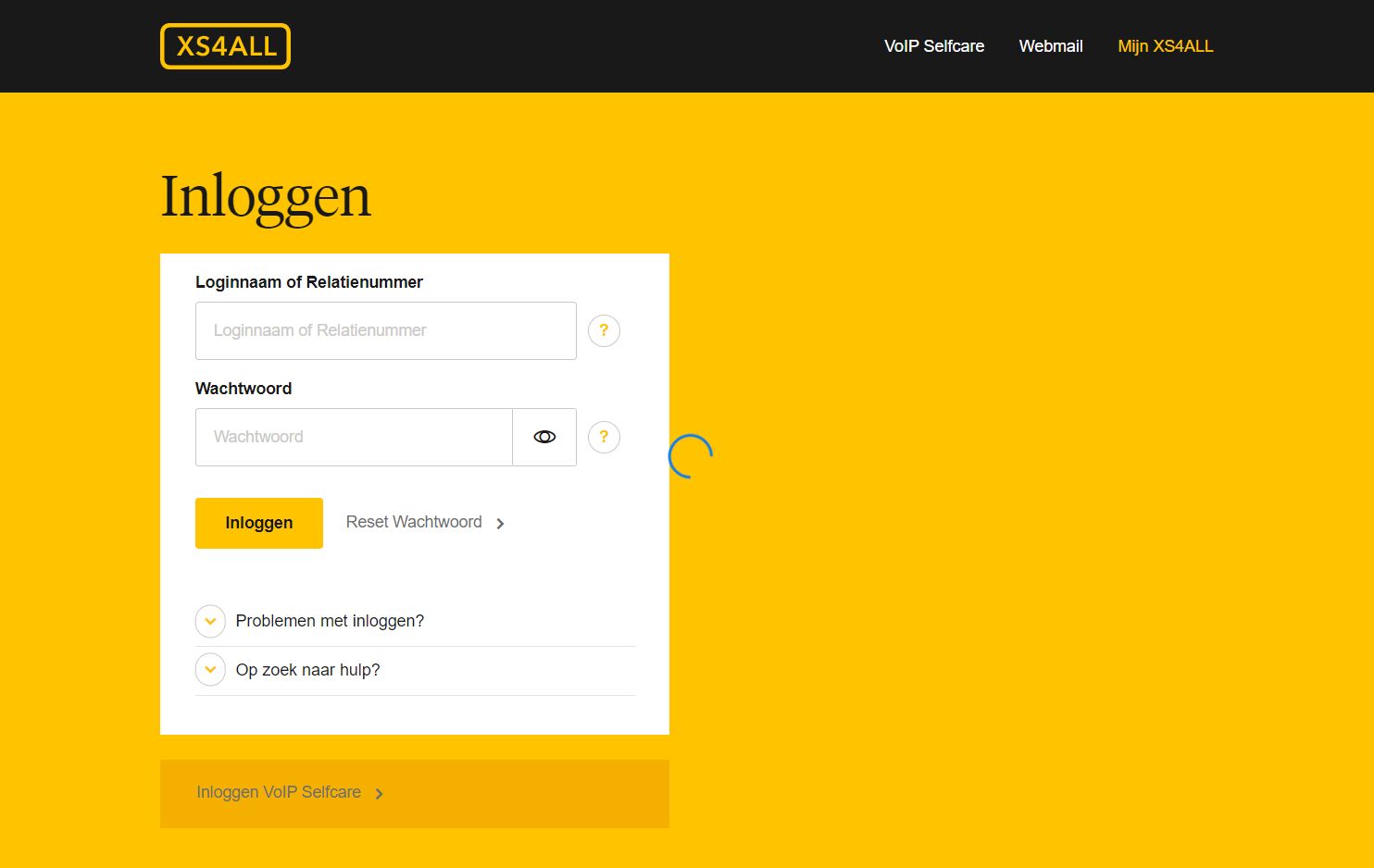Image resolution: width=1374 pixels, height=868 pixels.
Task: Click inside the Wachtwoord input field
Action: click(354, 437)
